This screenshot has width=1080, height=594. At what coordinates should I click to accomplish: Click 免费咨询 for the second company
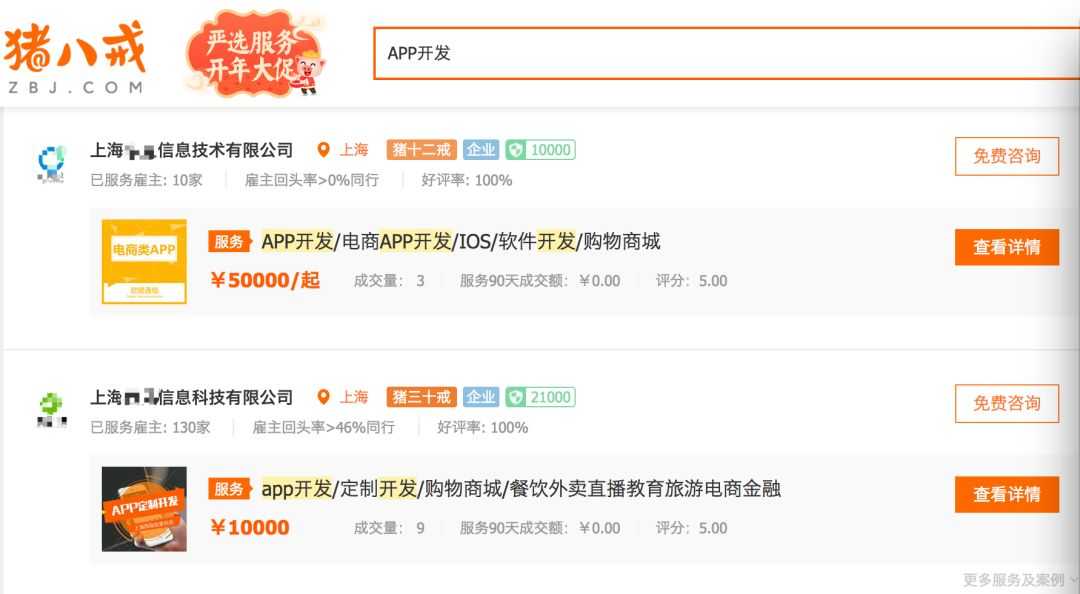[x=1006, y=404]
